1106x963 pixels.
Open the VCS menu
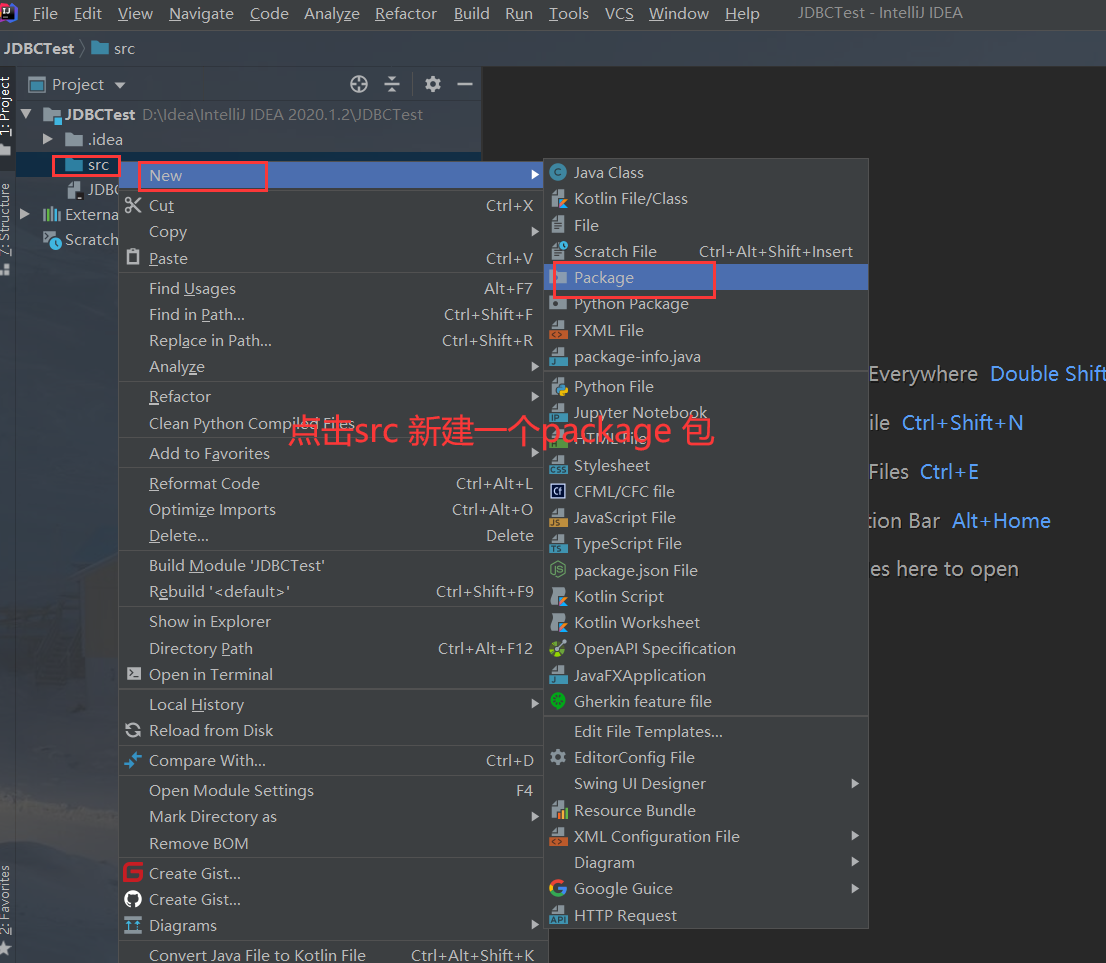click(x=619, y=13)
